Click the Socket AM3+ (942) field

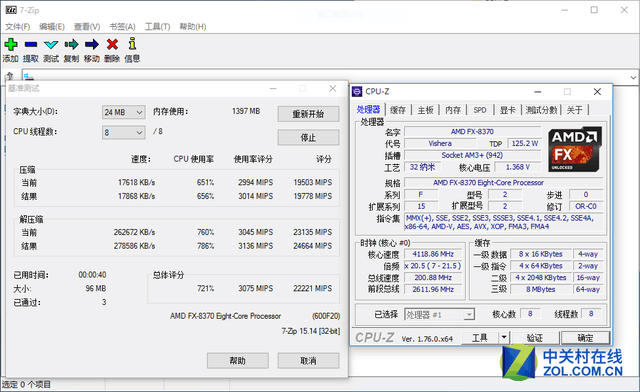[x=472, y=155]
